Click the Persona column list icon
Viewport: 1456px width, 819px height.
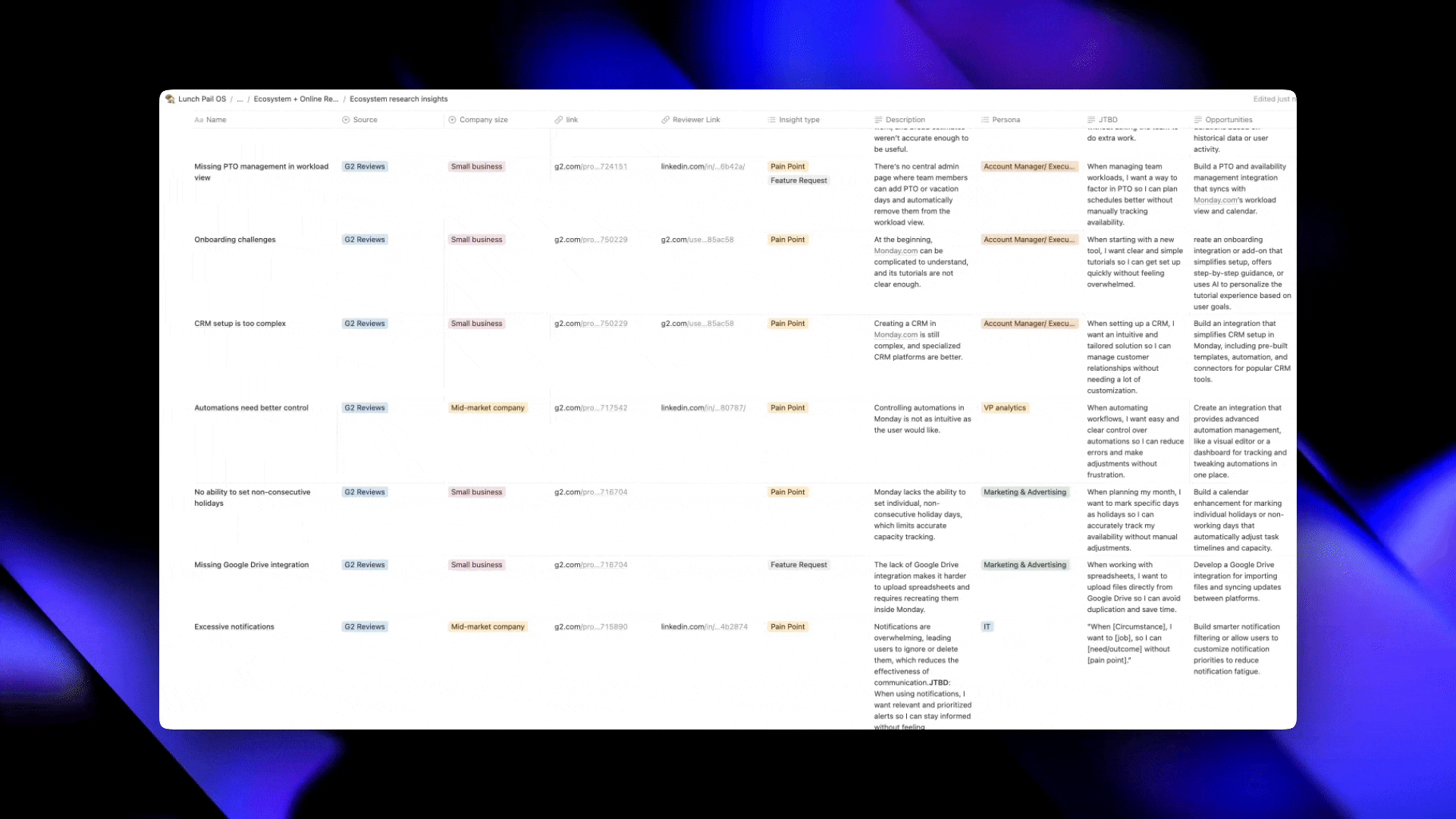pos(985,120)
